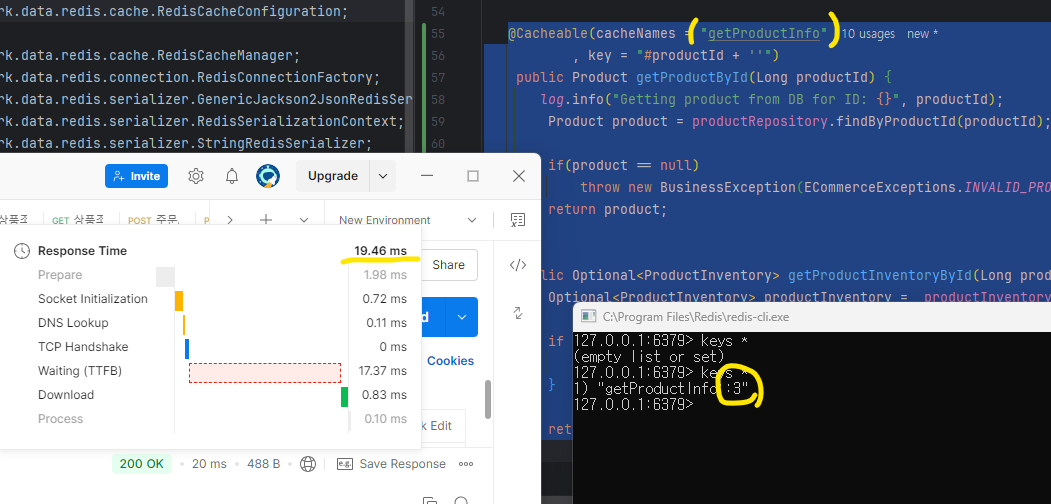Maximize the Postman window

click(473, 176)
